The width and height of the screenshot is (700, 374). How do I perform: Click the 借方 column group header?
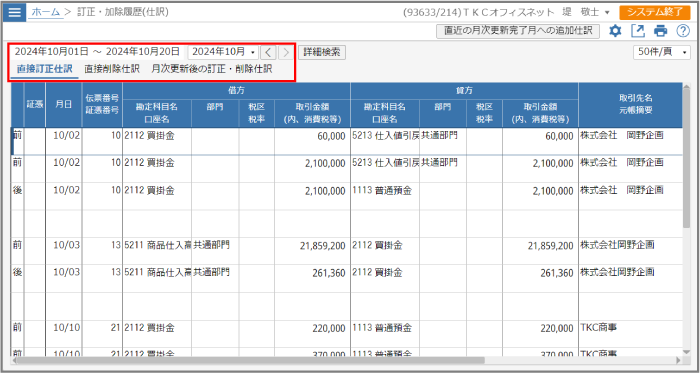tap(236, 90)
